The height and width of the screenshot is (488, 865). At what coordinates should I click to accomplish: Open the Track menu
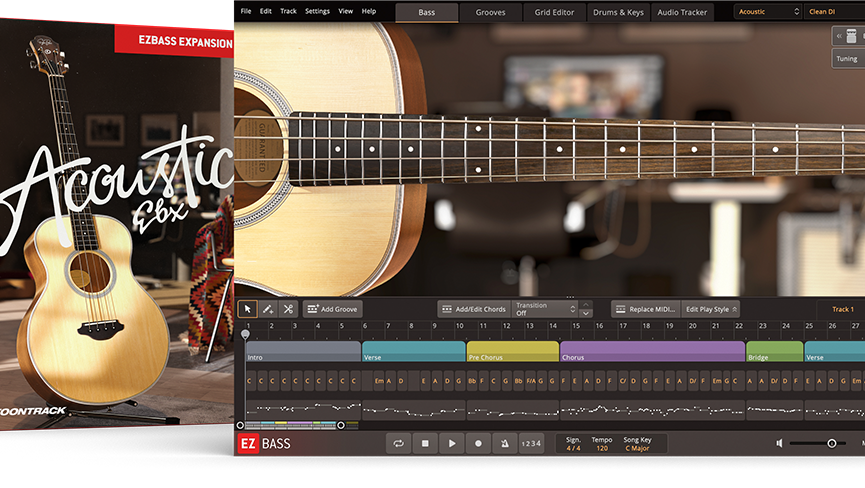[288, 11]
